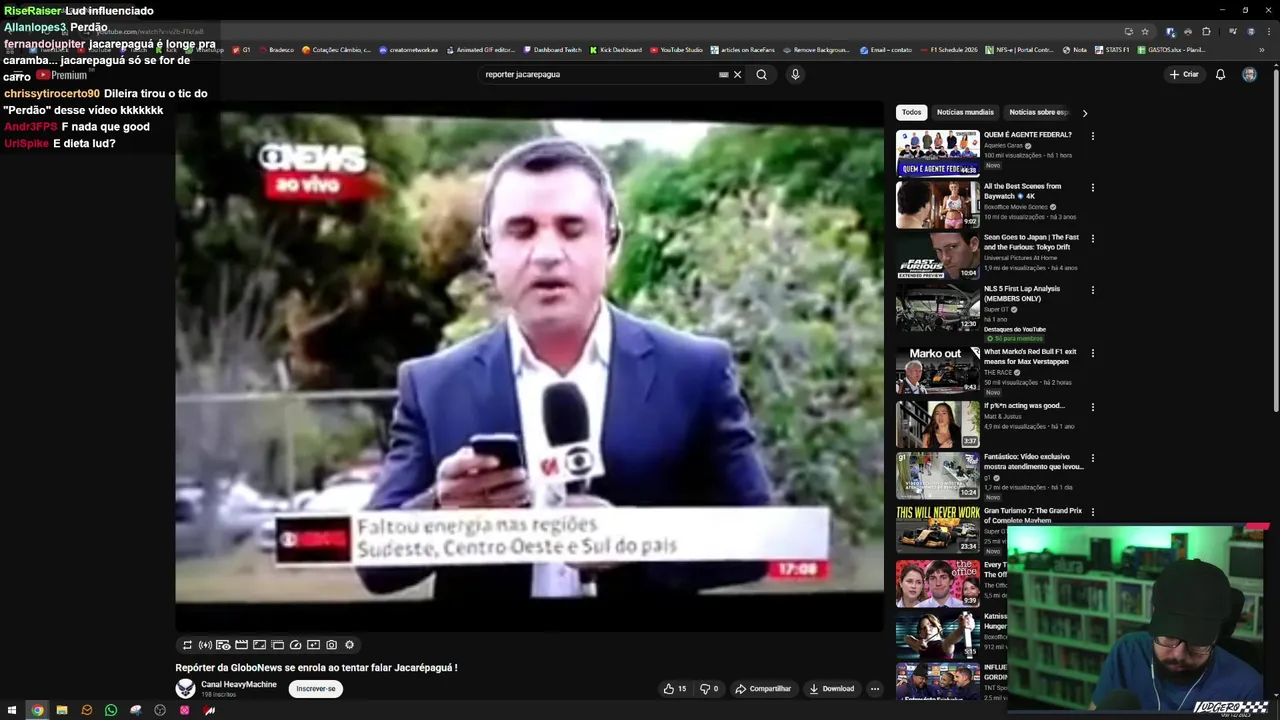Click the broadcast waves icon below the video
Screen dimensions: 1280x720
pyautogui.click(x=205, y=645)
